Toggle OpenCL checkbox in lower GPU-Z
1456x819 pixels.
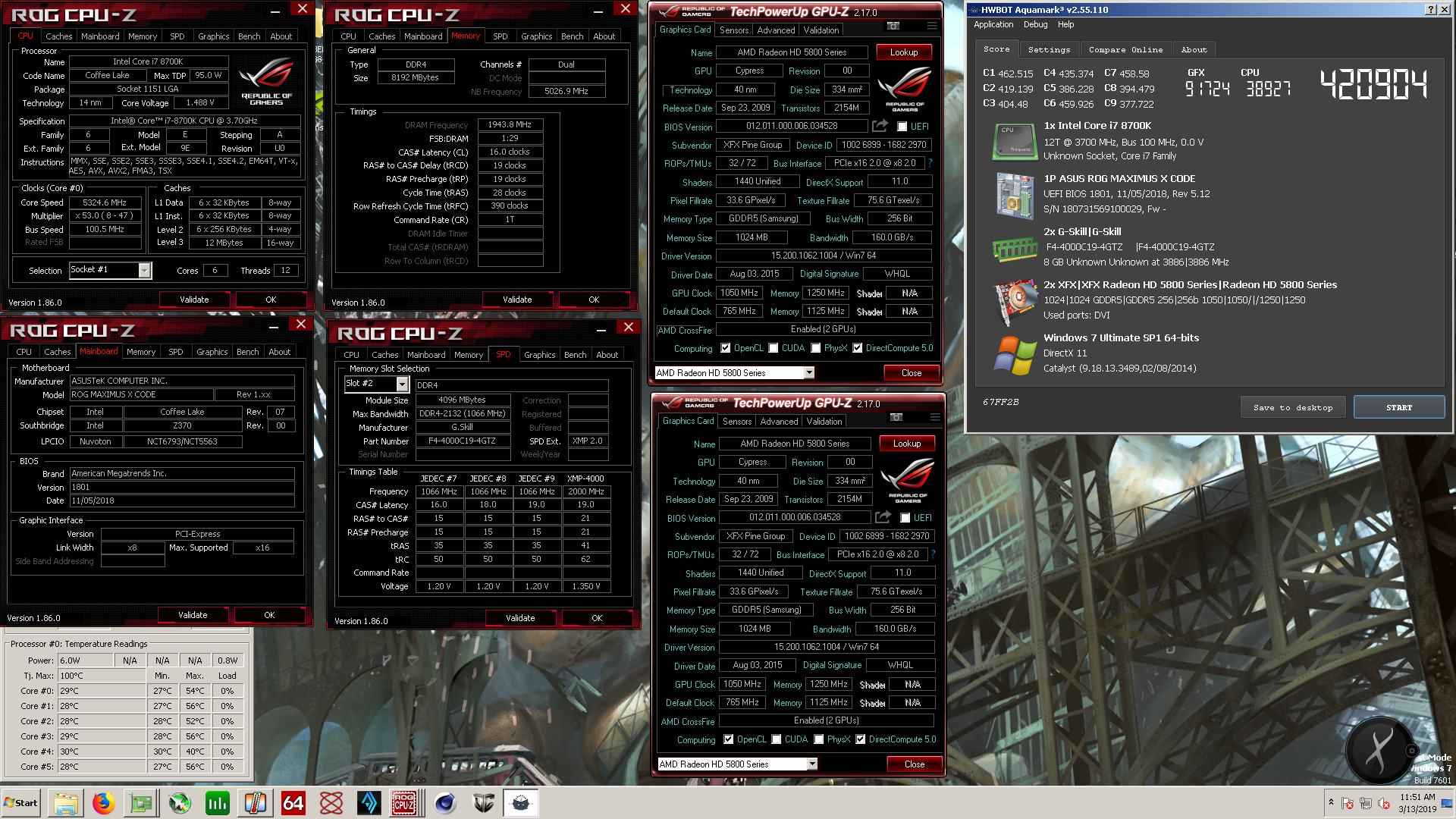pos(729,739)
